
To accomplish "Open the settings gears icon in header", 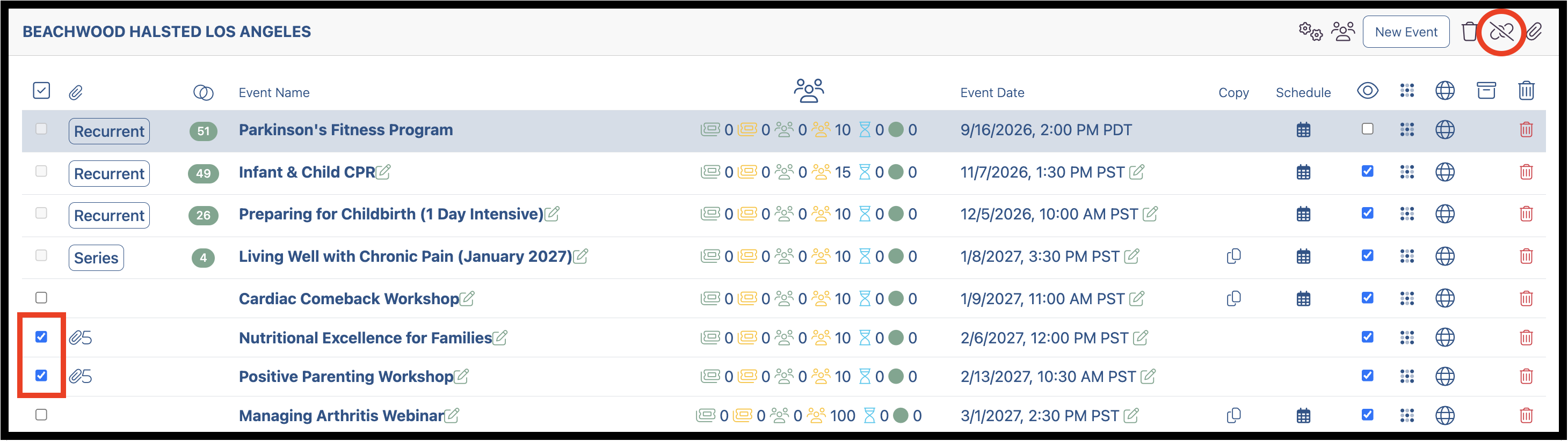I will (x=1310, y=32).
